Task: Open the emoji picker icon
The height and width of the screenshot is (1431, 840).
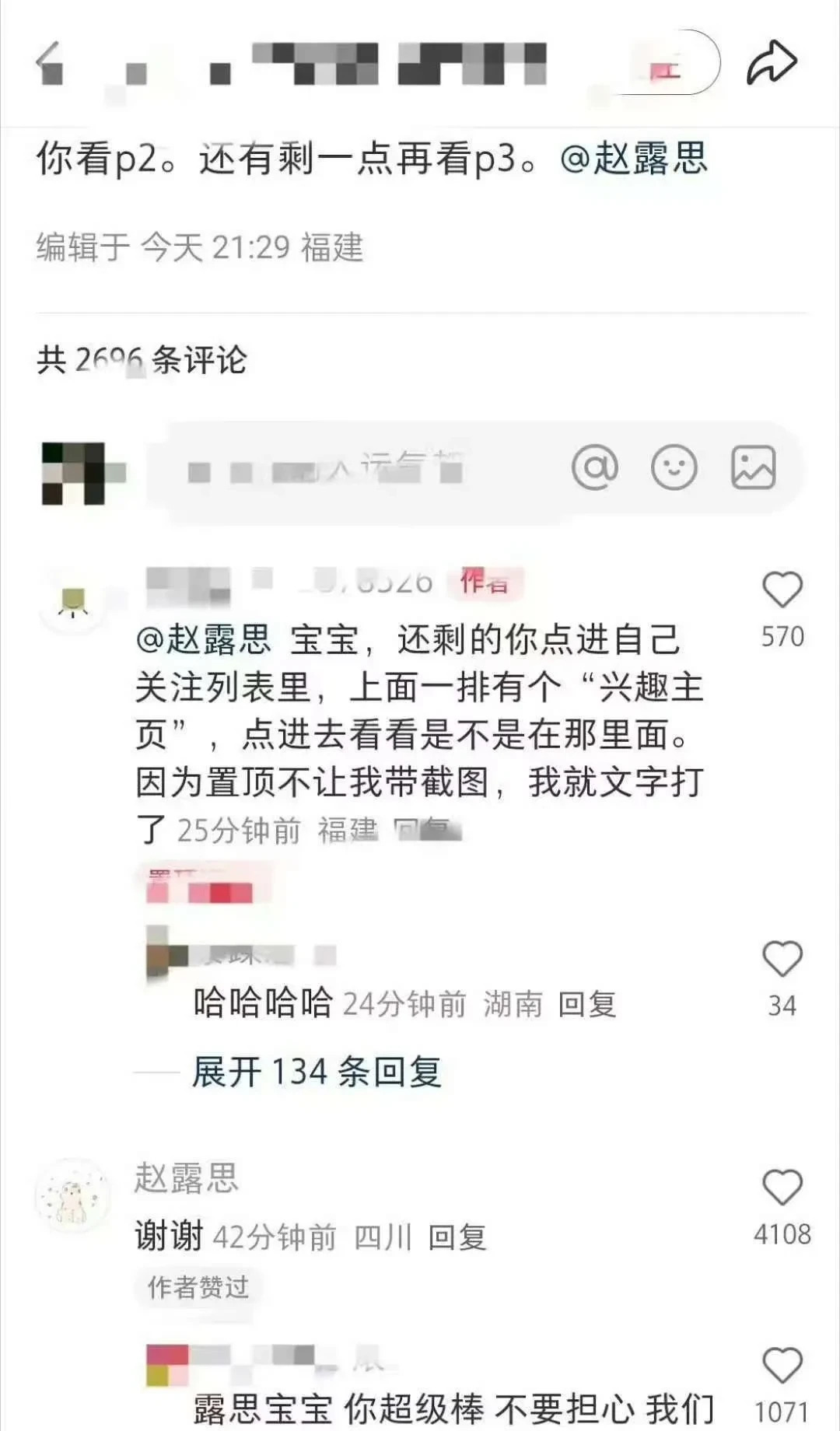Action: (674, 467)
